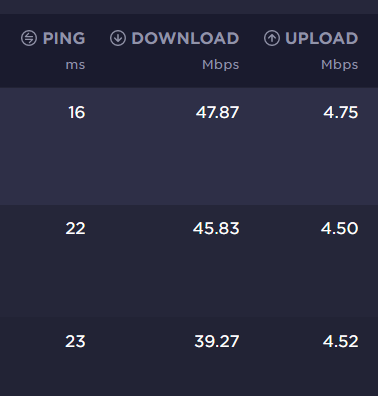Open the result with ping 22
This screenshot has width=378, height=396.
tap(75, 229)
